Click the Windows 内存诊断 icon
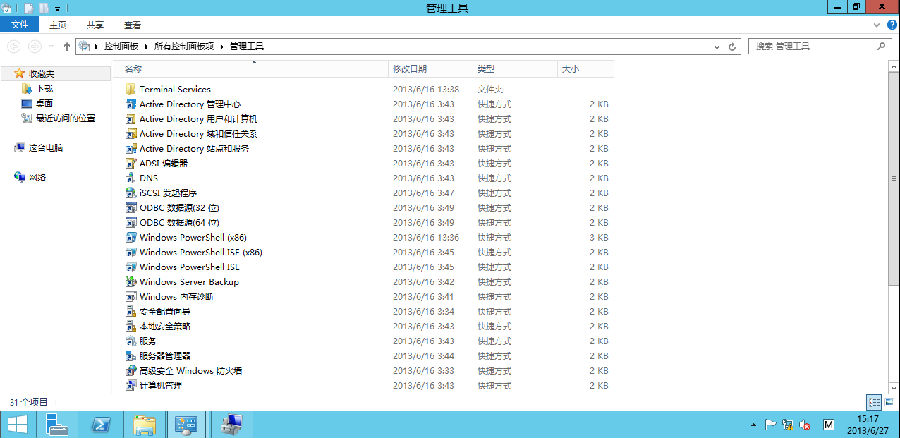The image size is (900, 438). point(130,297)
